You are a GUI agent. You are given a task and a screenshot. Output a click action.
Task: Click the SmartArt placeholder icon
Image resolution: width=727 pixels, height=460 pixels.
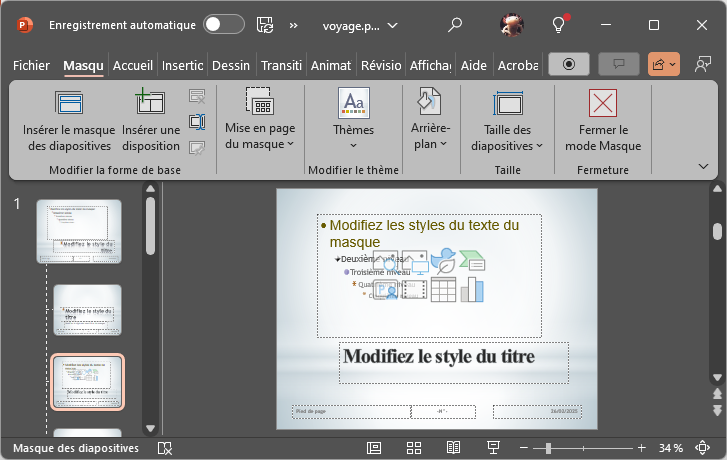(x=472, y=260)
